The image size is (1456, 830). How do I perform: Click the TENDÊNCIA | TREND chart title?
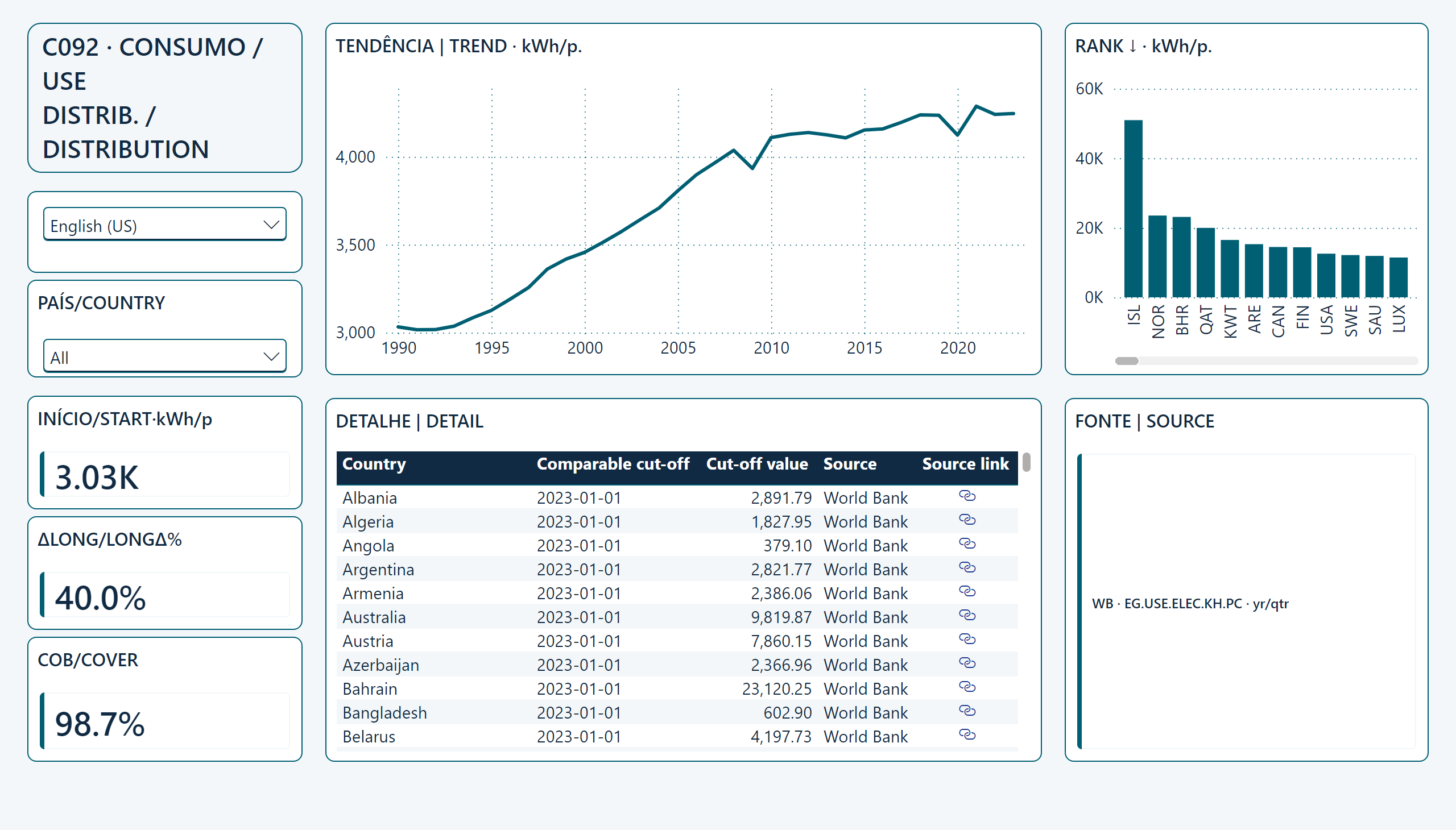(458, 46)
